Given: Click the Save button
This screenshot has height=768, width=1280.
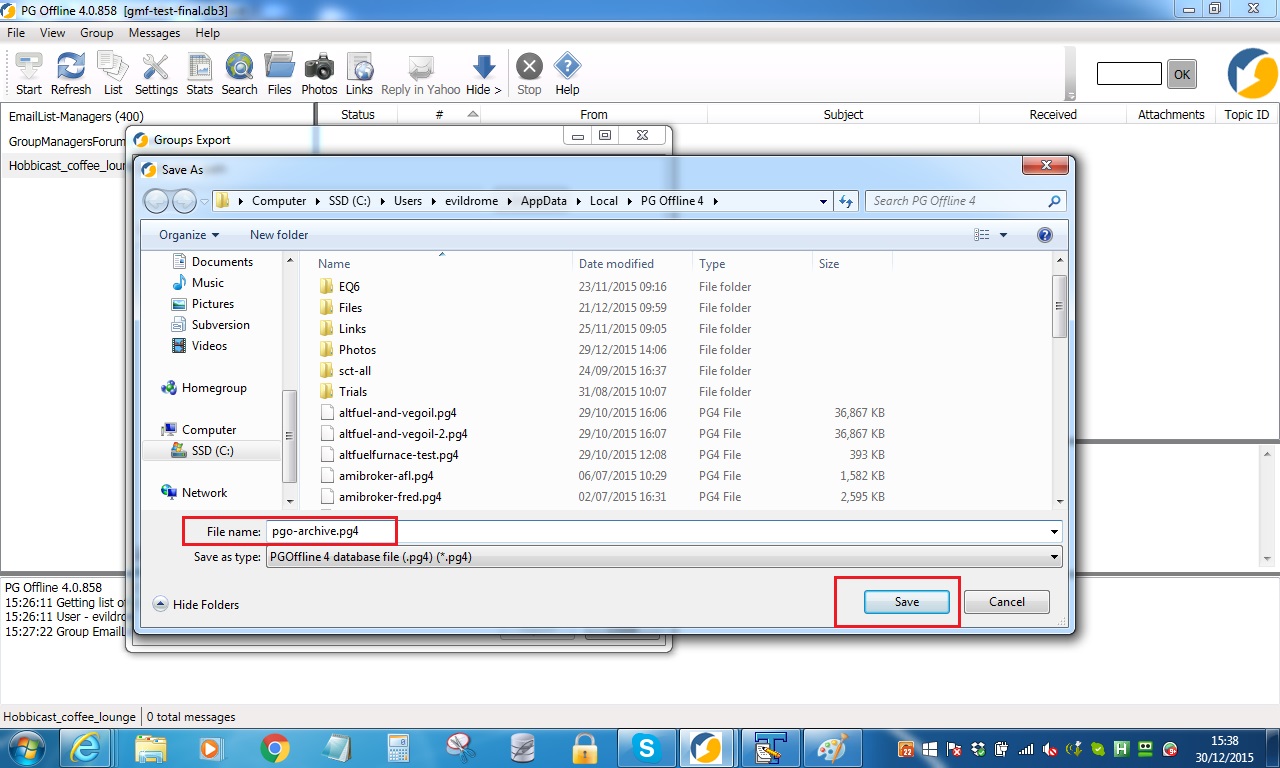Looking at the screenshot, I should click(x=907, y=602).
